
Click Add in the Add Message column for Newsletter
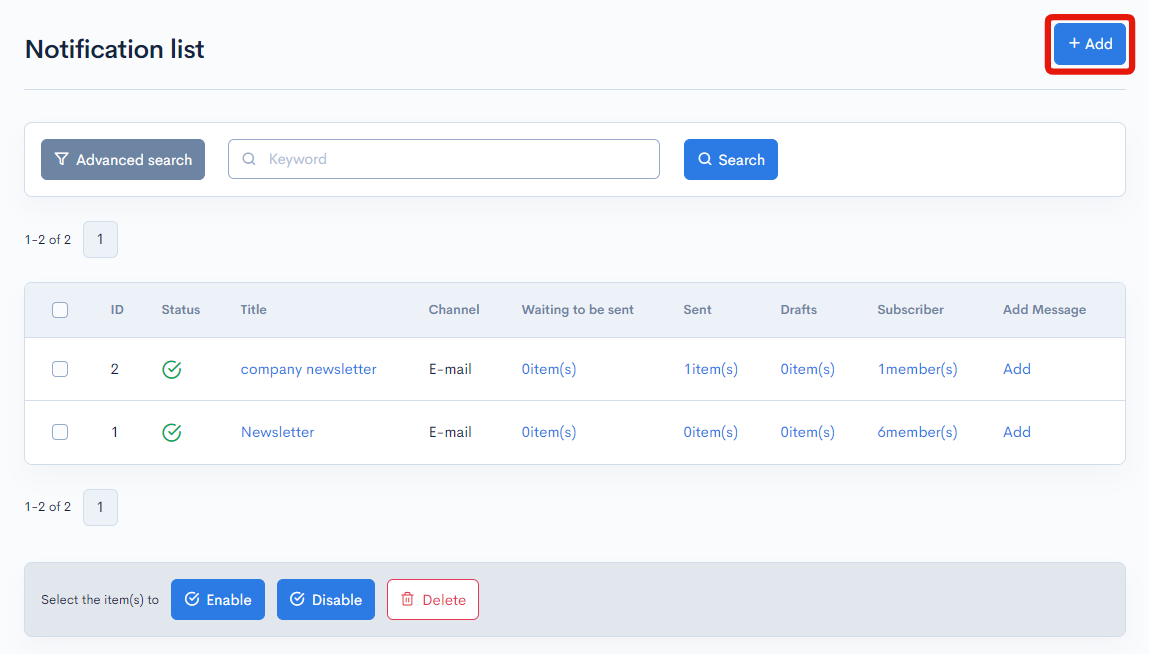(x=1016, y=432)
